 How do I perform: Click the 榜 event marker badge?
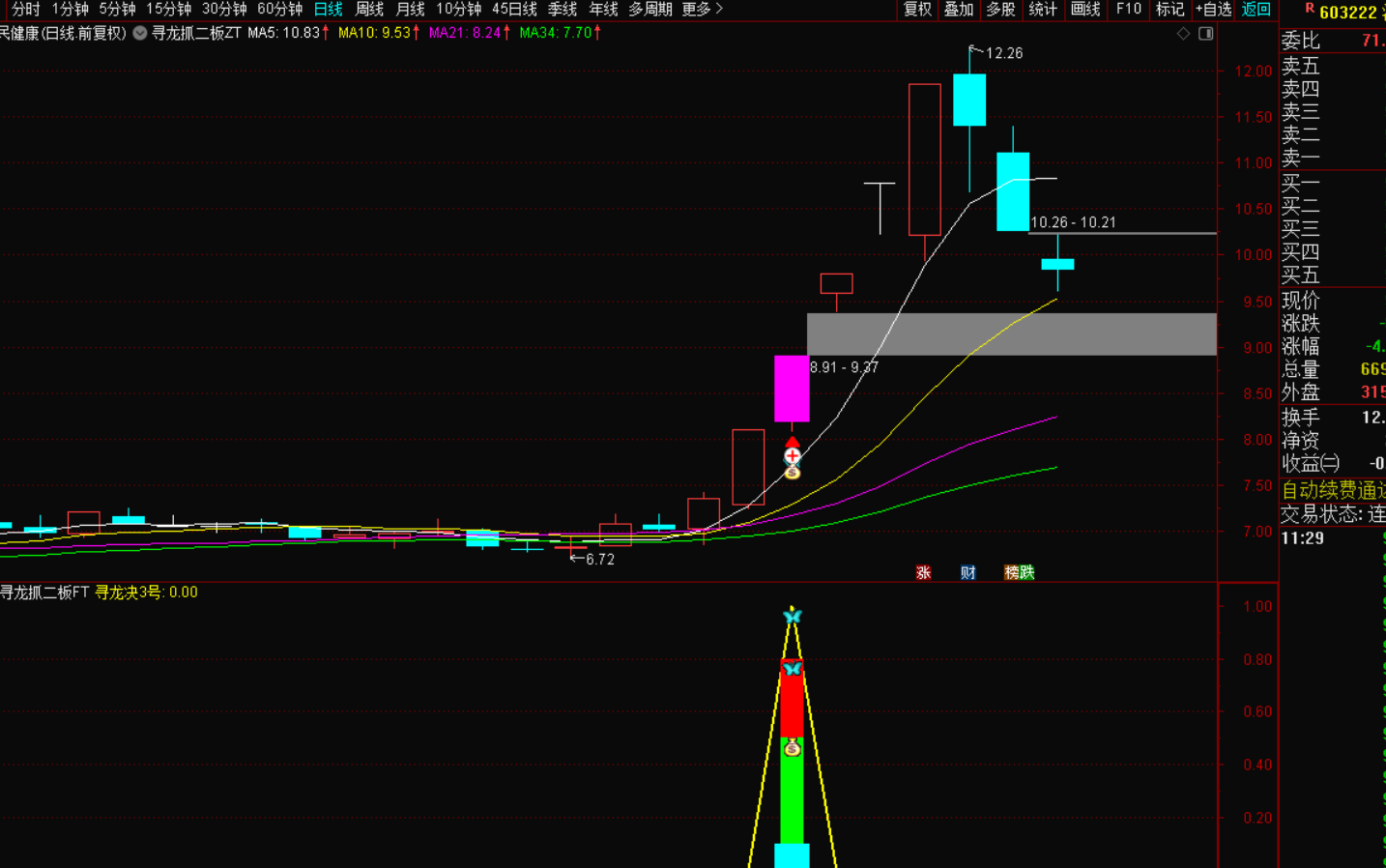tap(1012, 572)
